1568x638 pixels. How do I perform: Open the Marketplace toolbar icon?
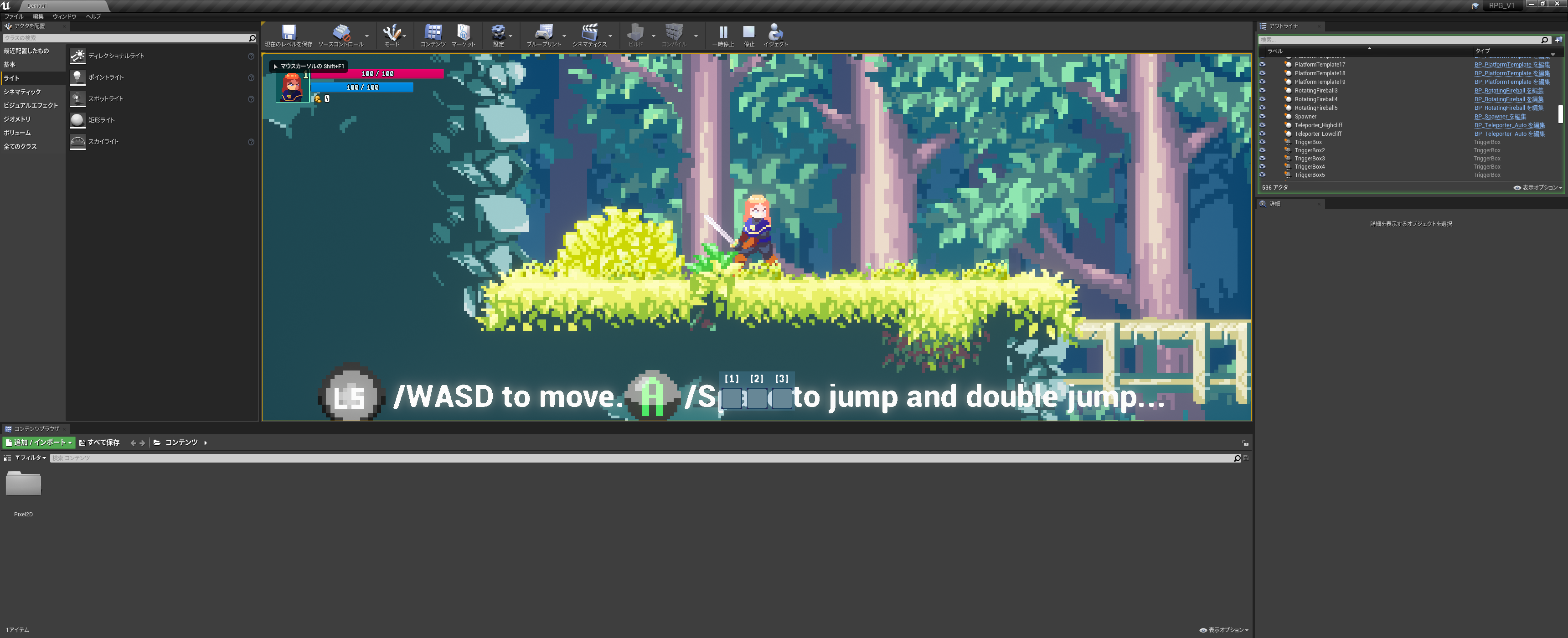coord(463,33)
